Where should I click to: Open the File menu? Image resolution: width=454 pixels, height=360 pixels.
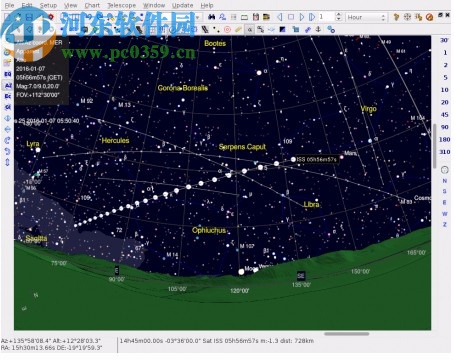coord(9,5)
